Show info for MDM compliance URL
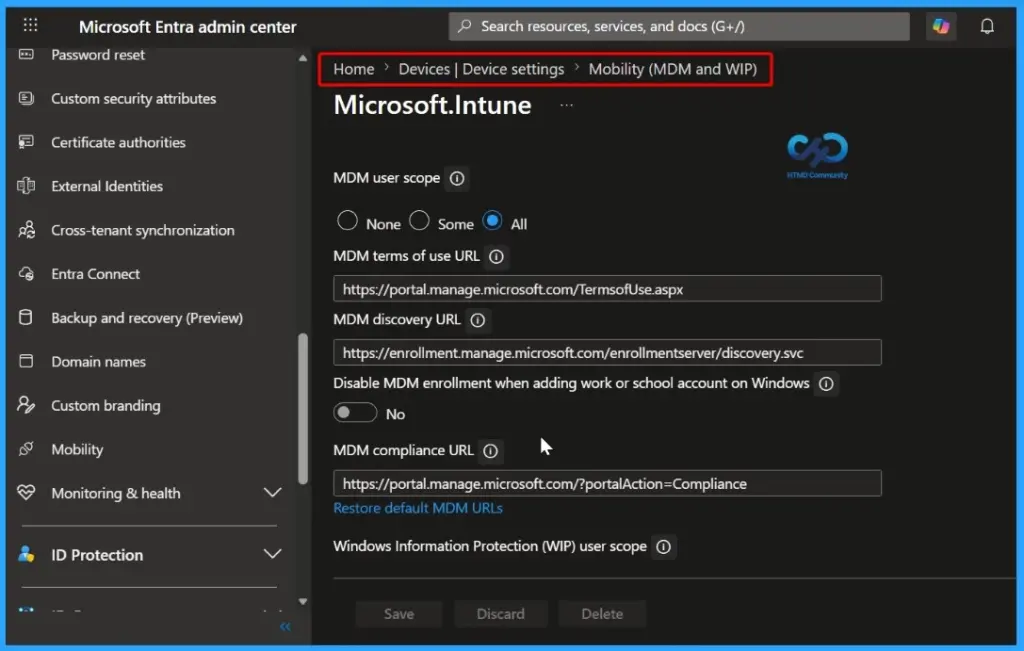 point(490,451)
